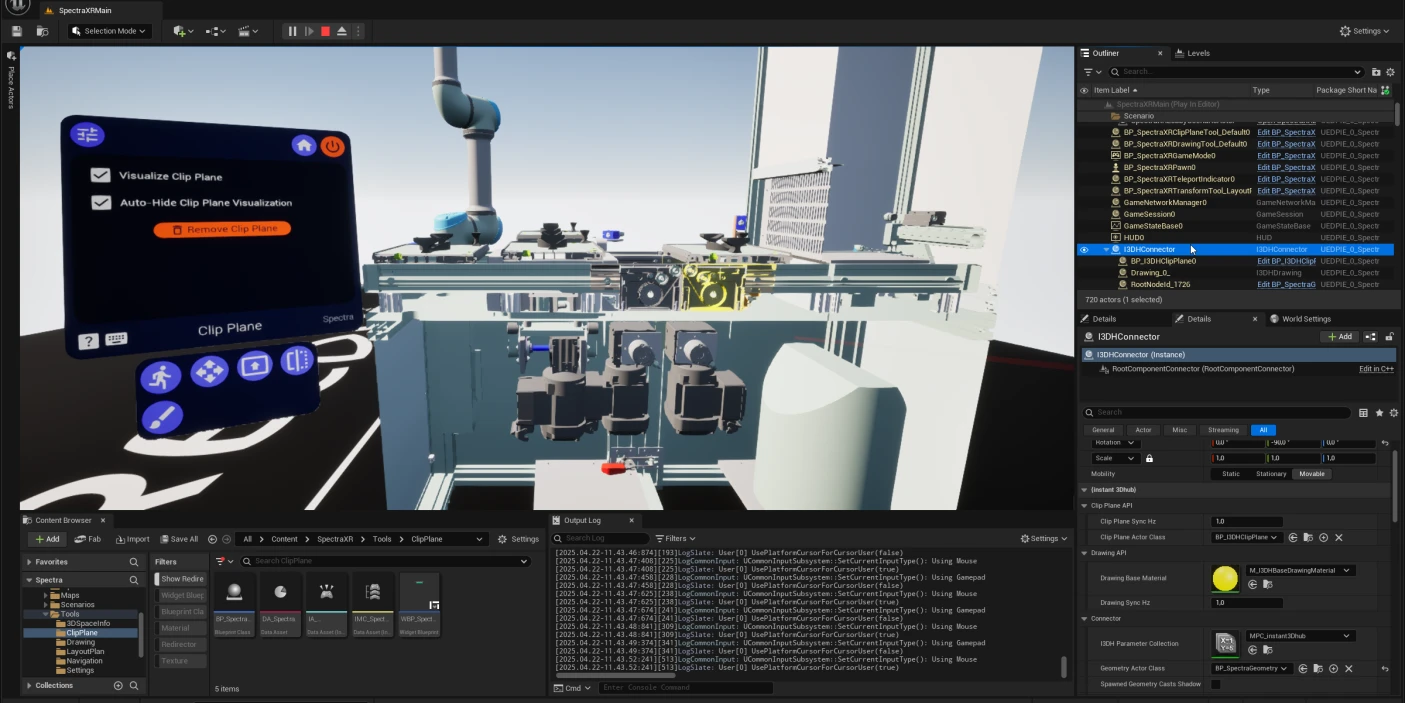
Task: Eject from the player controller
Action: tap(342, 31)
